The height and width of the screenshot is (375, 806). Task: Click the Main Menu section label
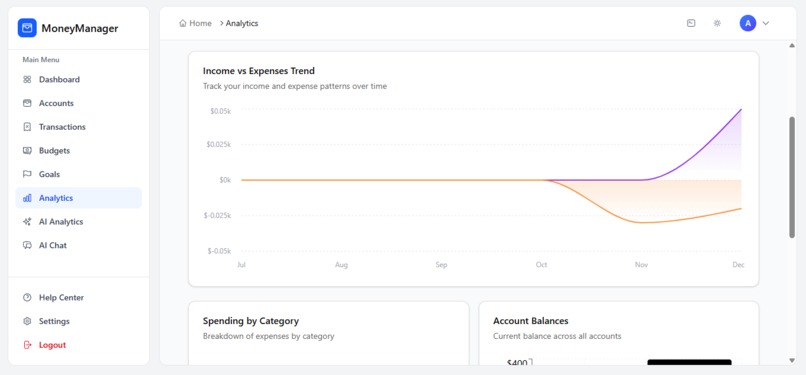(x=41, y=60)
